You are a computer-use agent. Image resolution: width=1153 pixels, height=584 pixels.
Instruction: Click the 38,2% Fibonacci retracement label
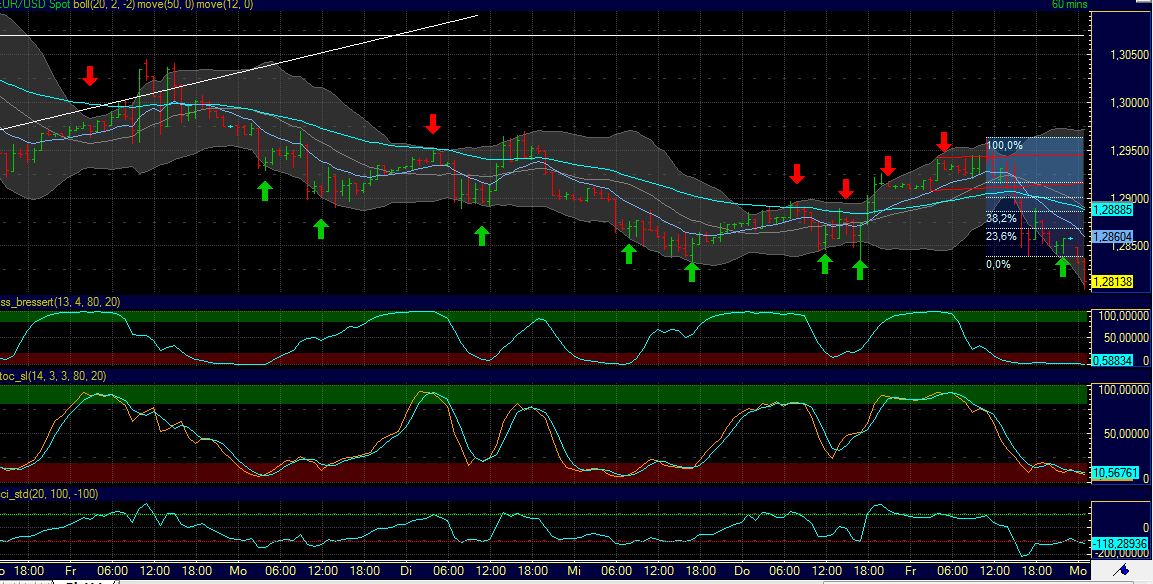click(1000, 217)
